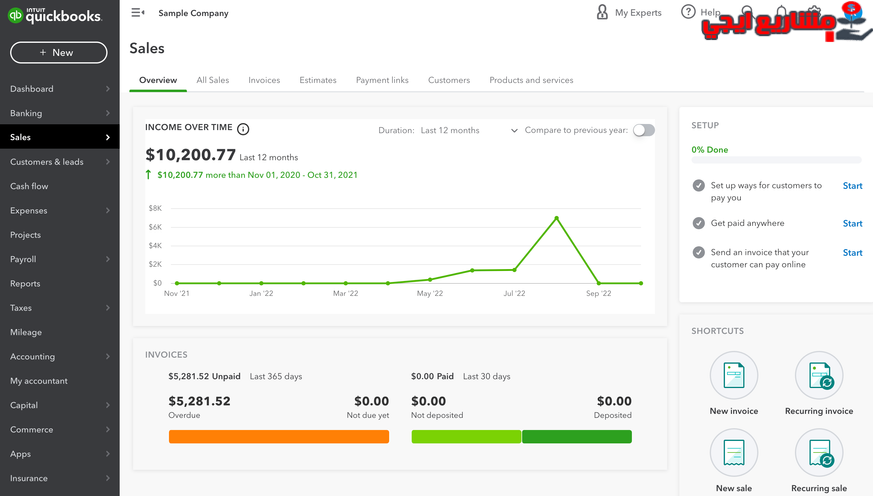Open the New sale shortcut icon
Image resolution: width=873 pixels, height=496 pixels.
[x=734, y=453]
